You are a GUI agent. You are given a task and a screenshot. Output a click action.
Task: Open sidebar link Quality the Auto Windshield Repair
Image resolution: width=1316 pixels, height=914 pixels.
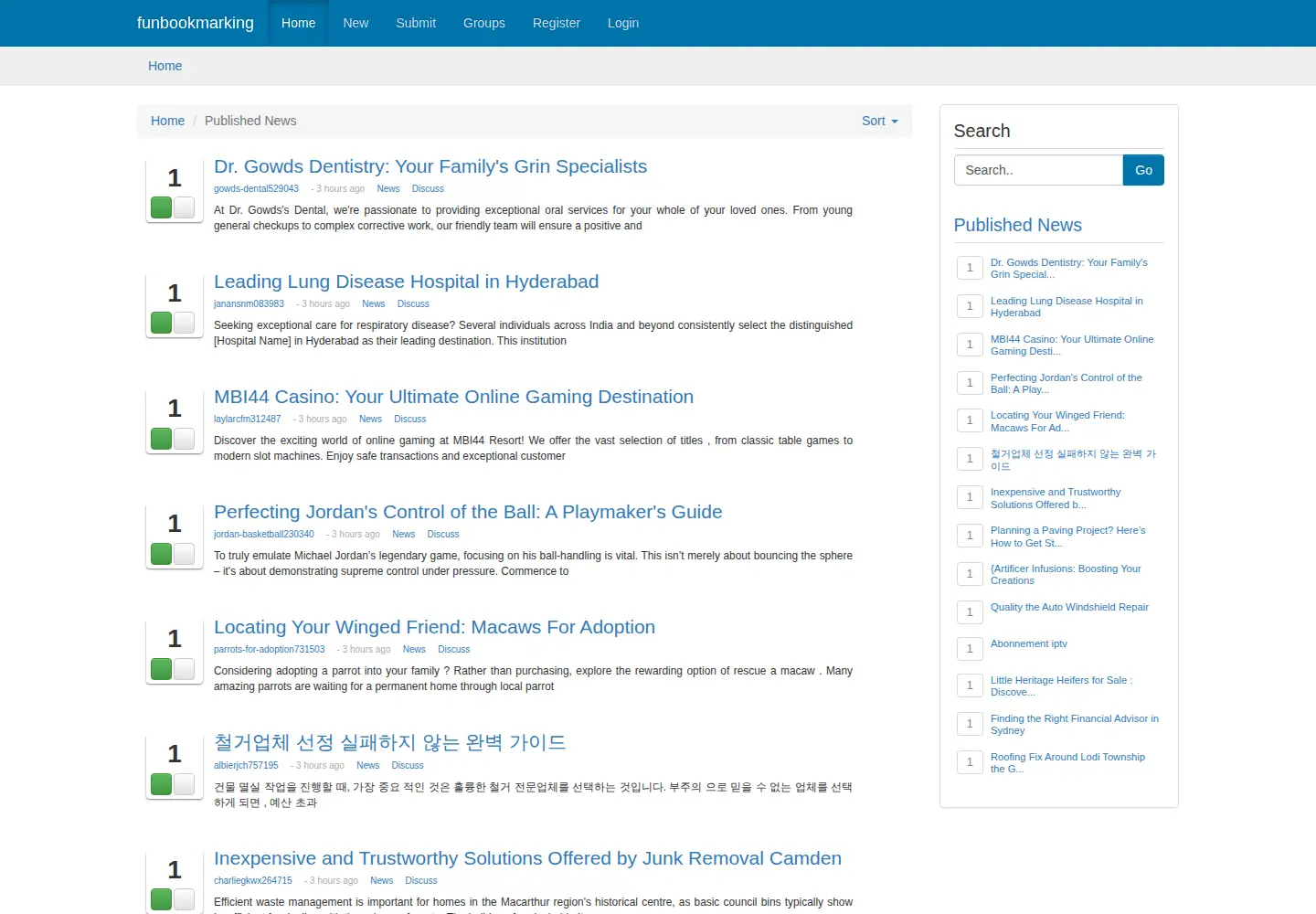click(1069, 607)
